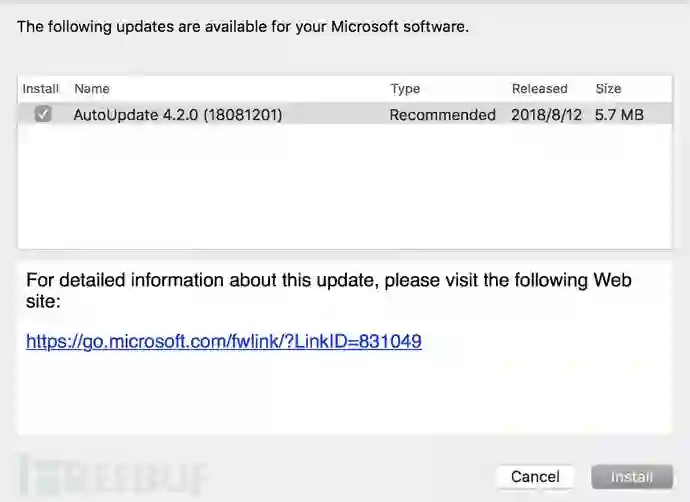Image resolution: width=690 pixels, height=502 pixels.
Task: Uncheck the AutoUpdate 4.2.0 install checkbox
Action: [42, 115]
